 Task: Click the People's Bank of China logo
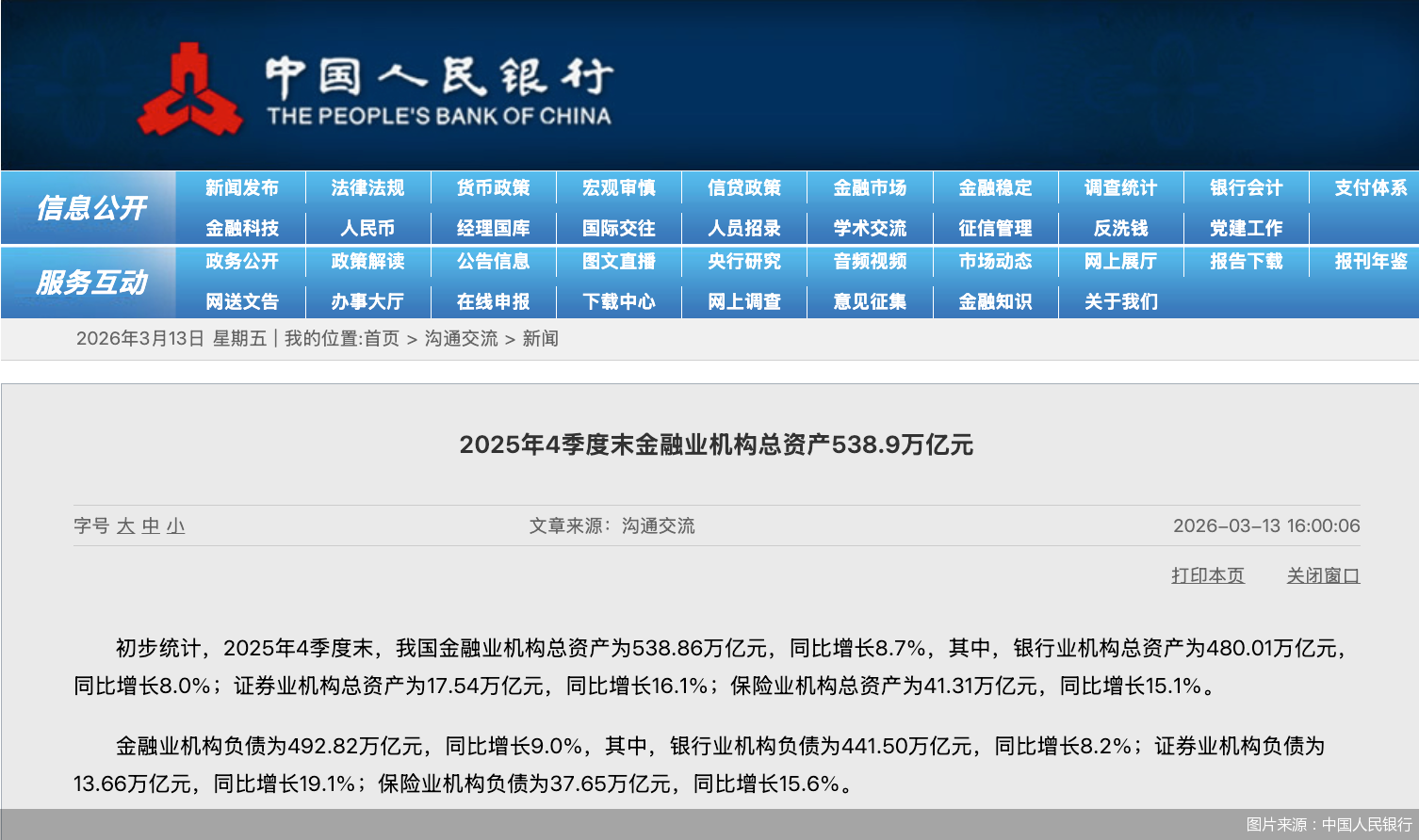click(193, 85)
